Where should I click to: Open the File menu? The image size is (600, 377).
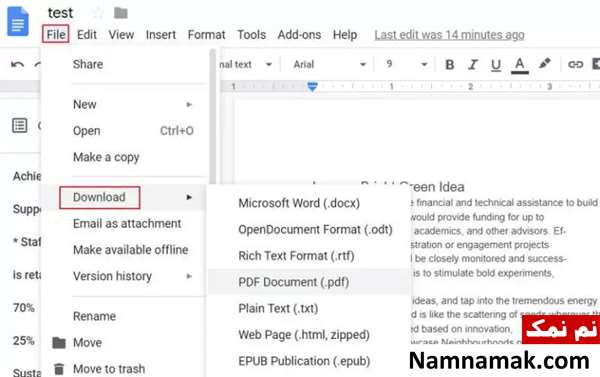(56, 34)
